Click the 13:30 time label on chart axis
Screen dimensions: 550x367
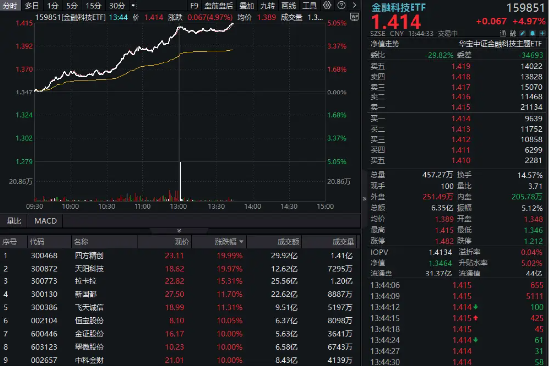tap(216, 207)
